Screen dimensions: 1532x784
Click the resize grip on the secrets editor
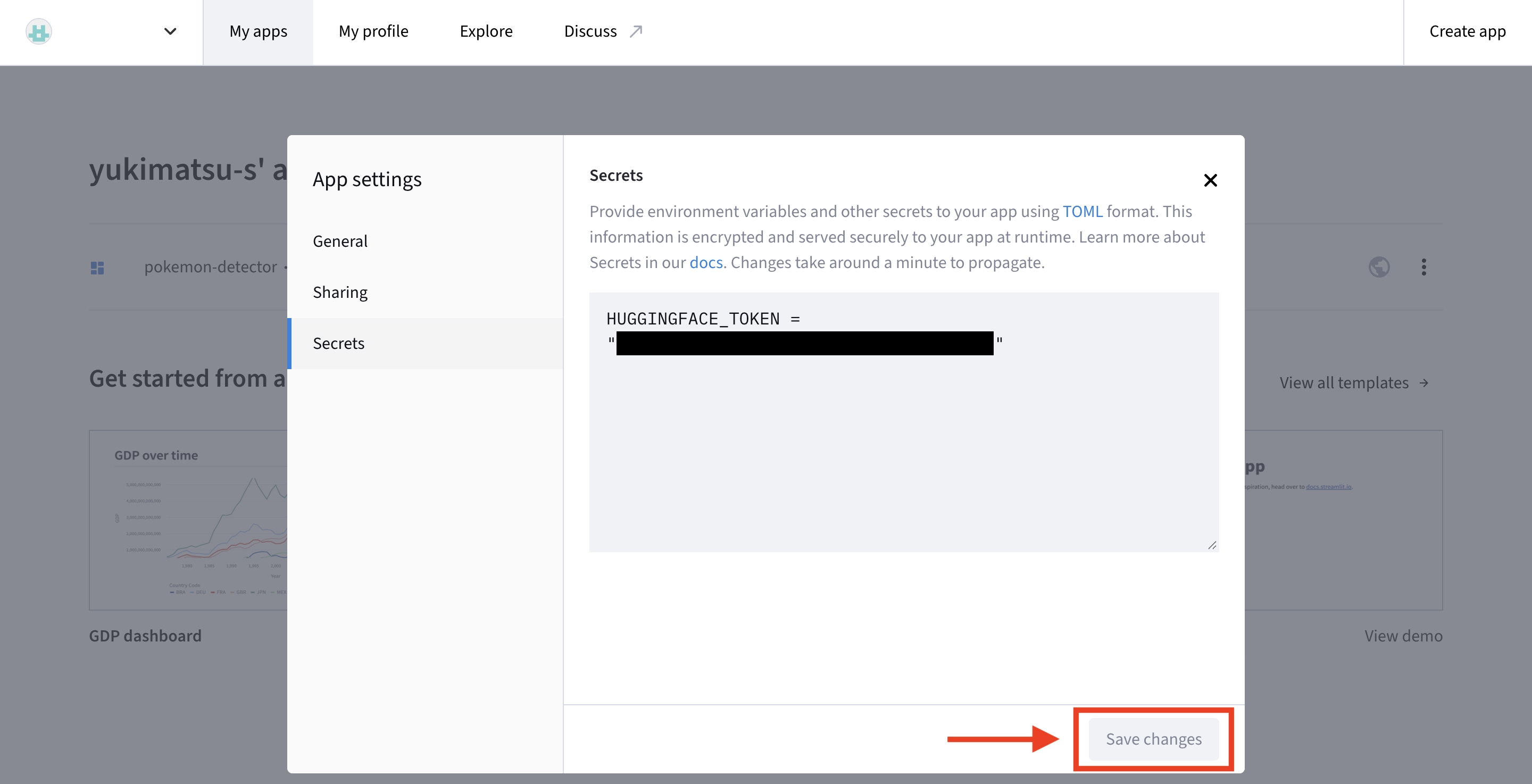(x=1212, y=546)
